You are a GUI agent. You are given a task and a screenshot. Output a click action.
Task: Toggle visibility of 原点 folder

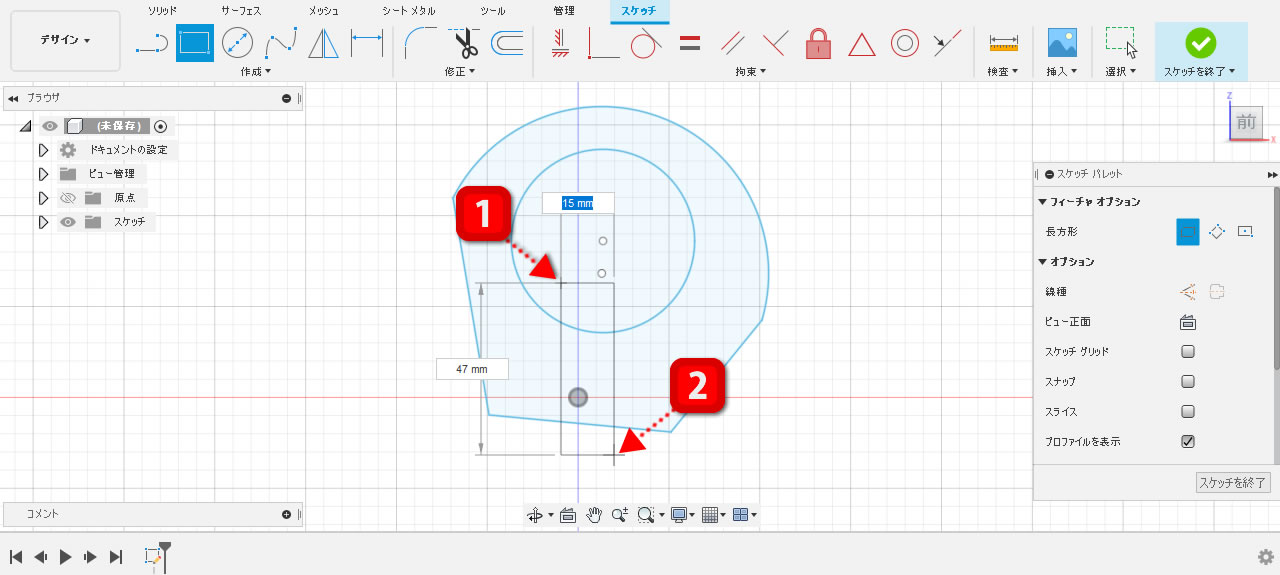pos(68,198)
